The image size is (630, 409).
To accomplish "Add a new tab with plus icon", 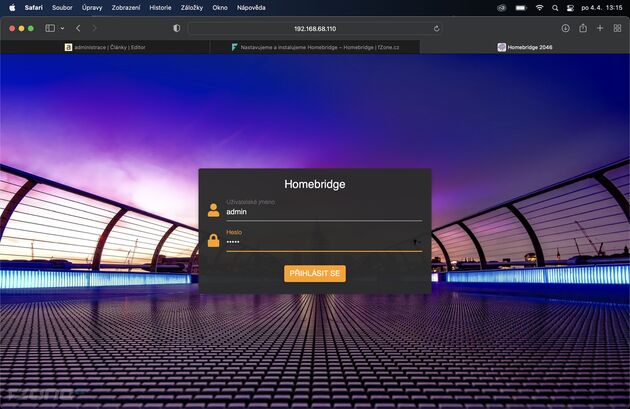I will 600,28.
